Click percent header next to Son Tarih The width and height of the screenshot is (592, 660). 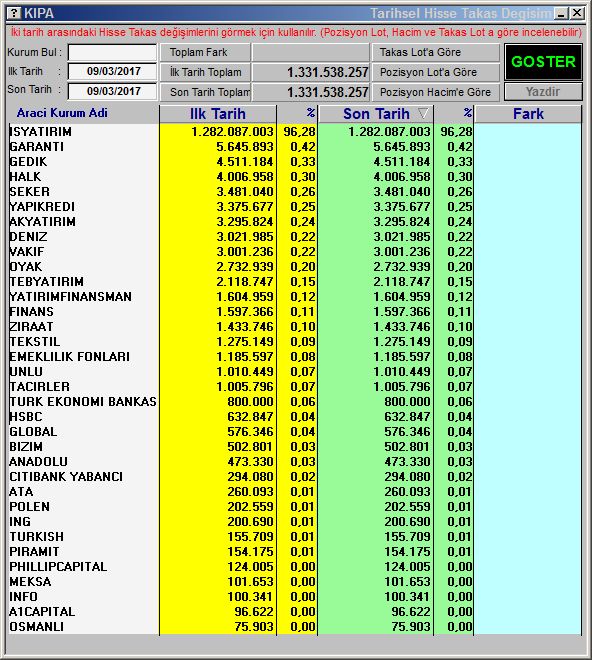coord(454,114)
